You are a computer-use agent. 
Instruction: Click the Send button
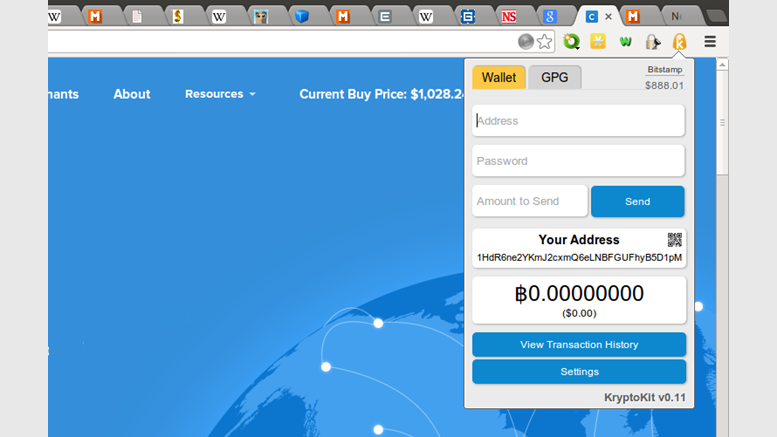point(637,202)
